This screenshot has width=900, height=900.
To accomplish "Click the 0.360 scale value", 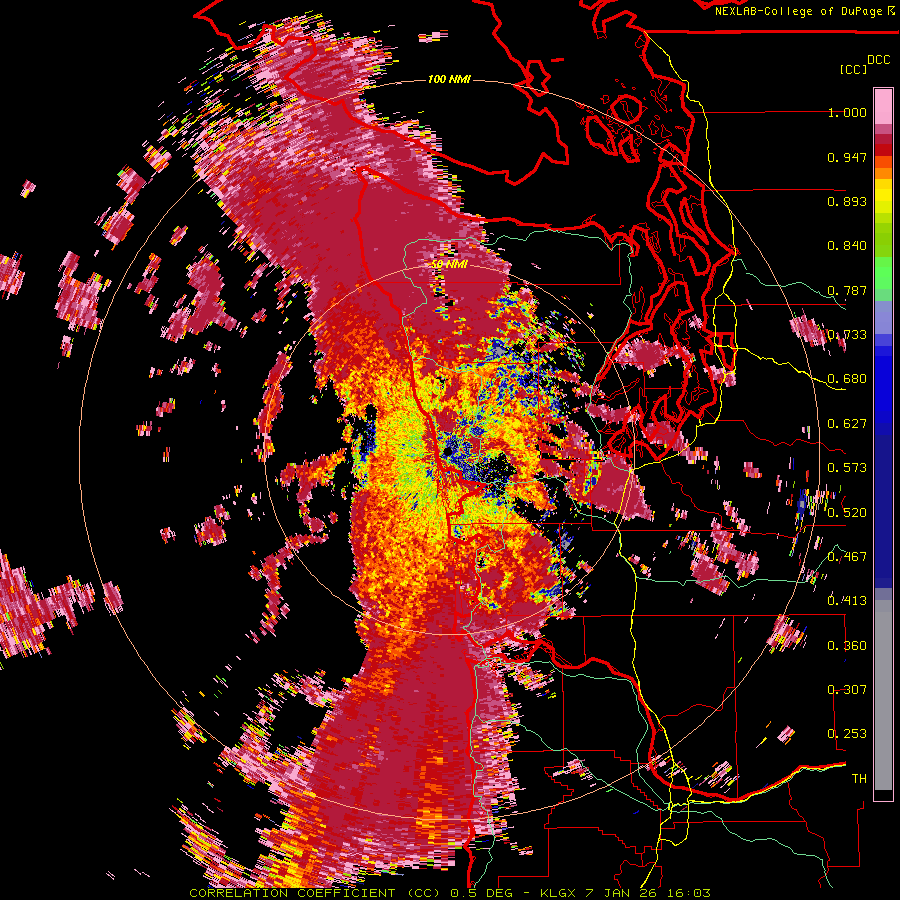I will pos(847,646).
